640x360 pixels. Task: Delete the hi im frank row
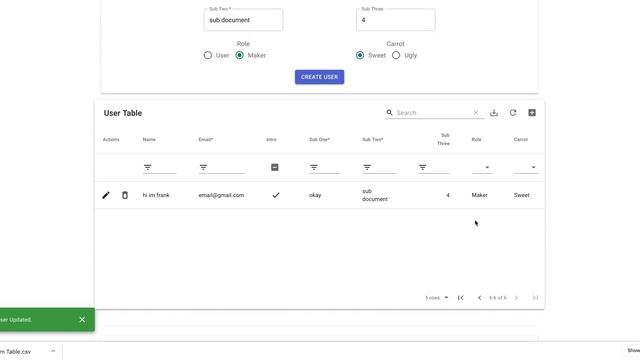(x=125, y=195)
